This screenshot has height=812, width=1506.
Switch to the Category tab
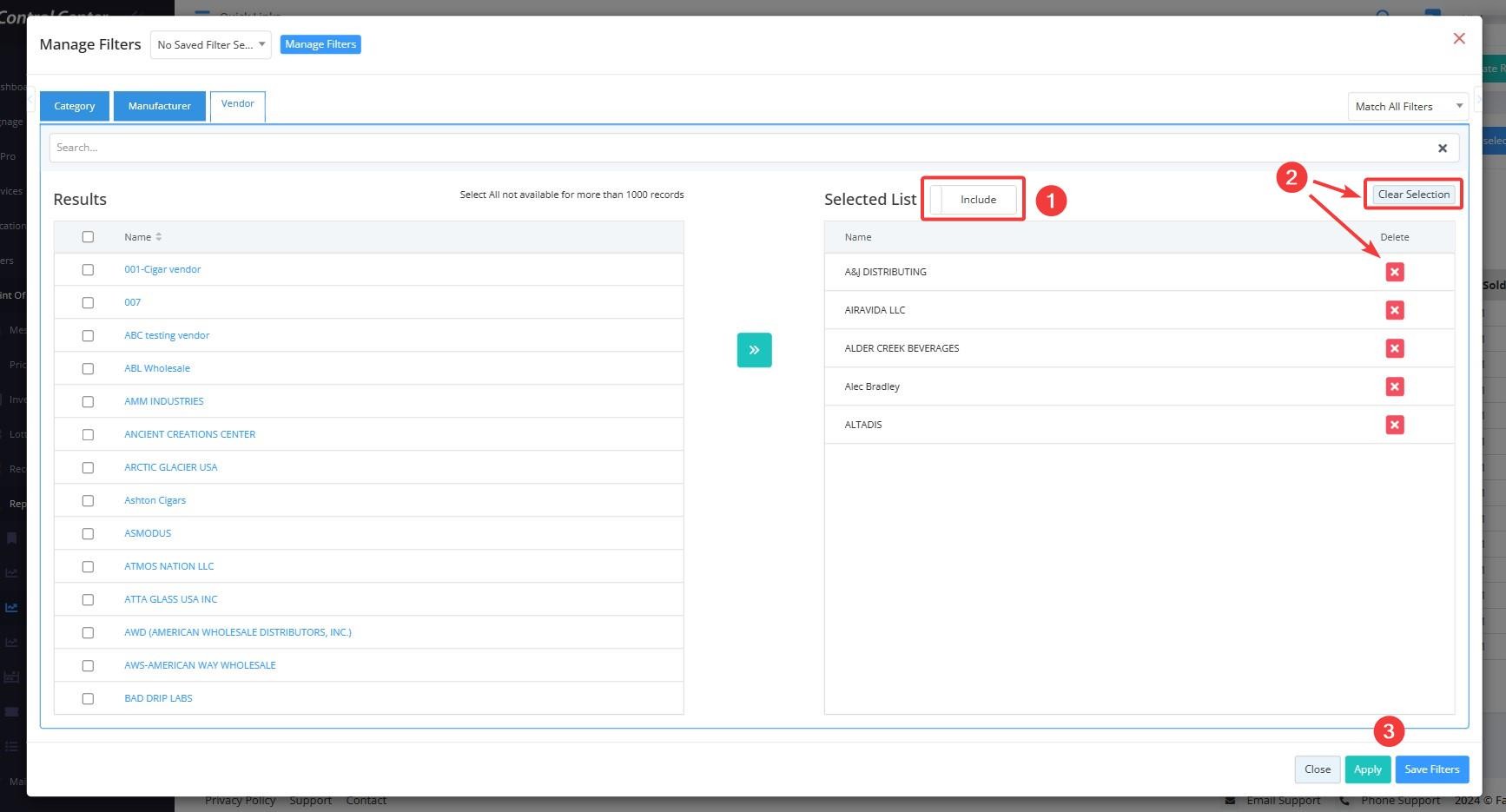[75, 106]
